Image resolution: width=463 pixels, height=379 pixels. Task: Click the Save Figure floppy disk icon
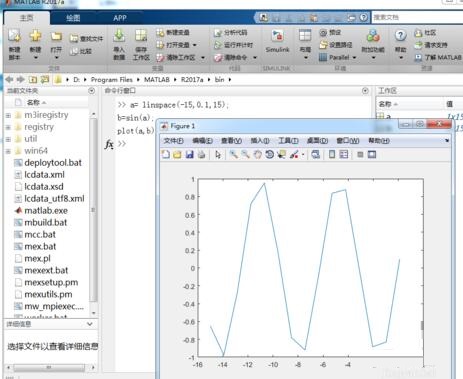pos(189,154)
